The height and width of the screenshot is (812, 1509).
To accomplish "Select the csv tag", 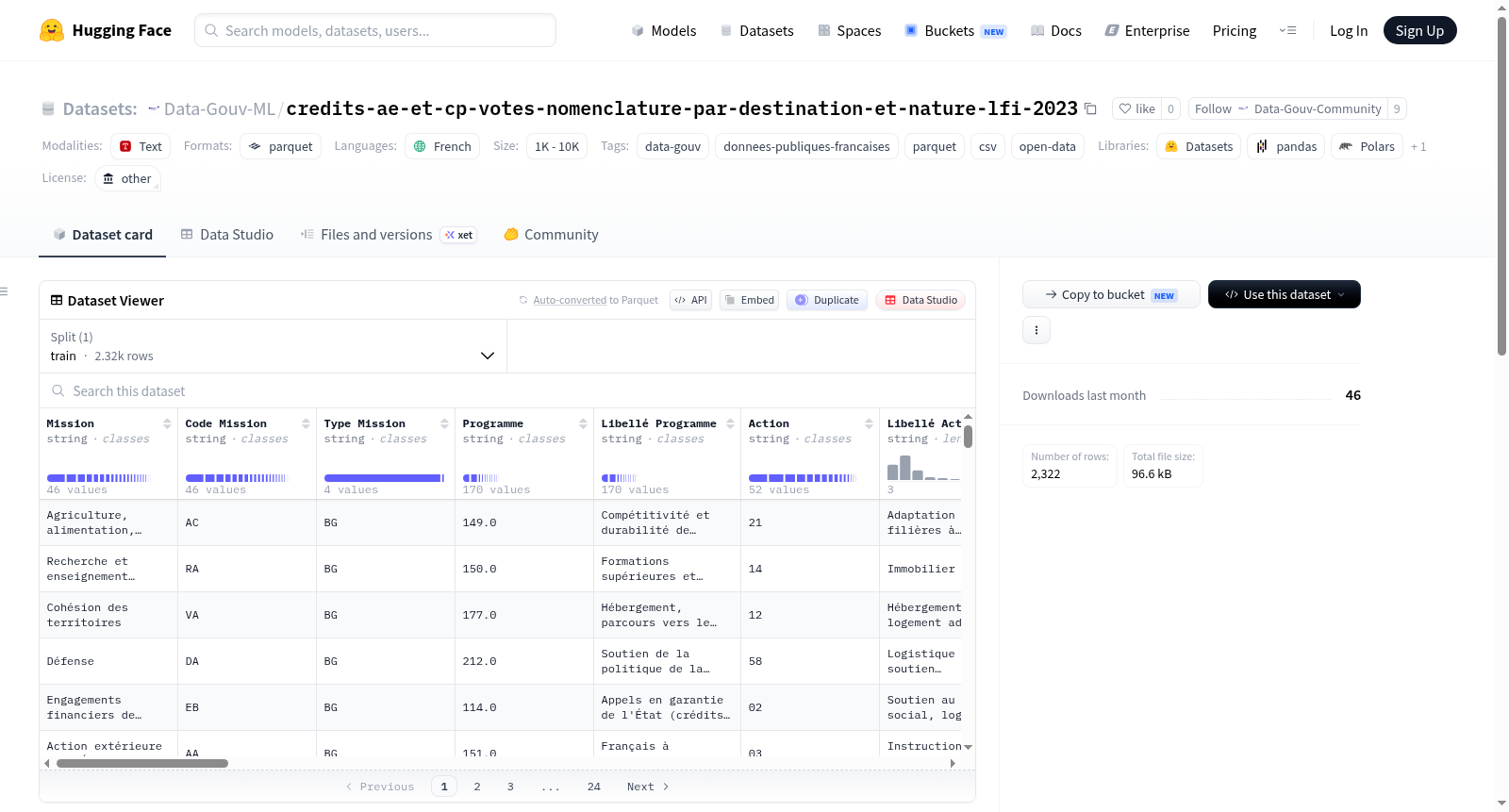I will point(987,146).
